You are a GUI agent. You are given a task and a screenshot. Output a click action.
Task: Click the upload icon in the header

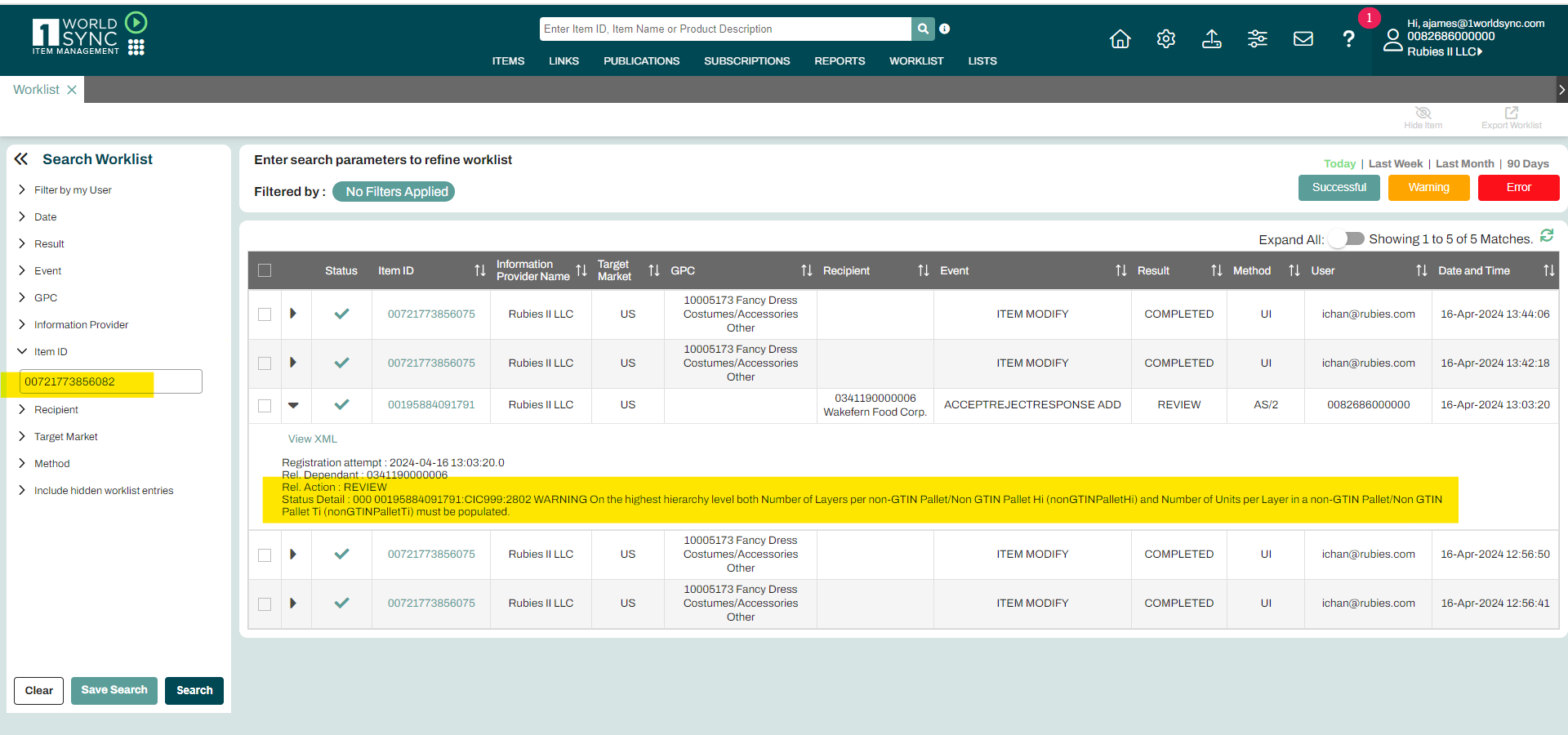(x=1212, y=38)
